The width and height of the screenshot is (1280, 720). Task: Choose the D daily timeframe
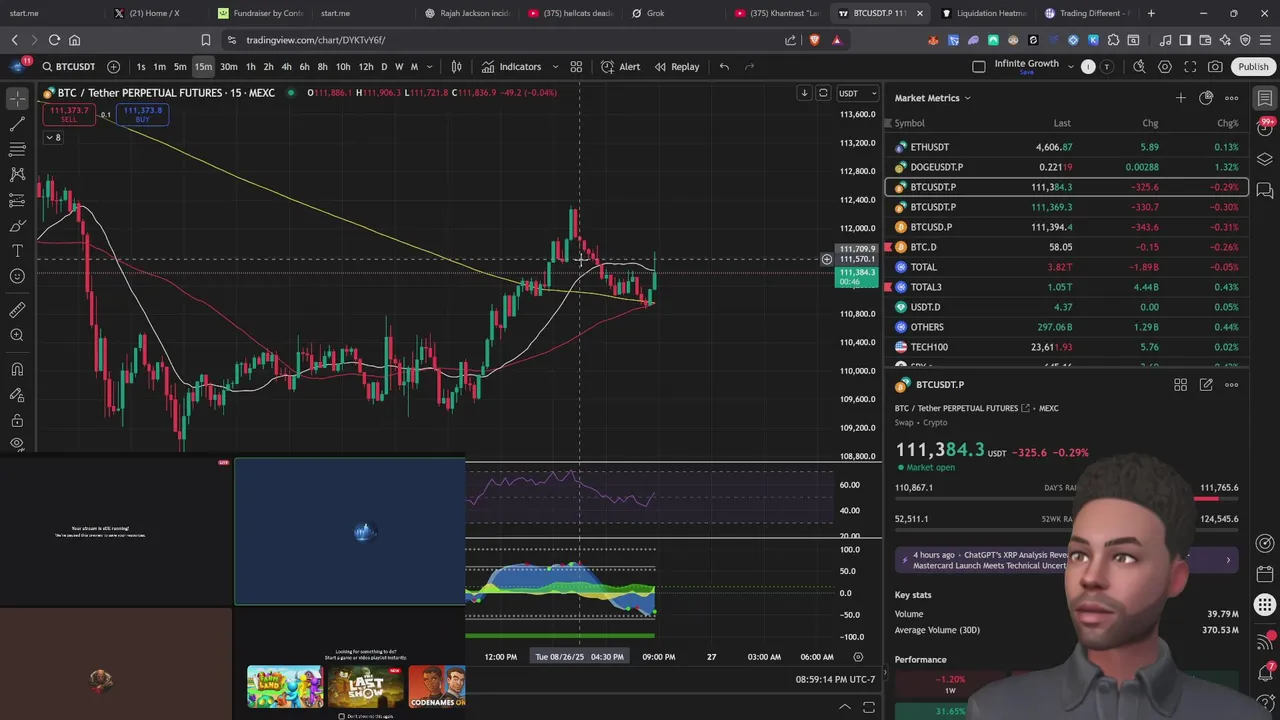384,67
